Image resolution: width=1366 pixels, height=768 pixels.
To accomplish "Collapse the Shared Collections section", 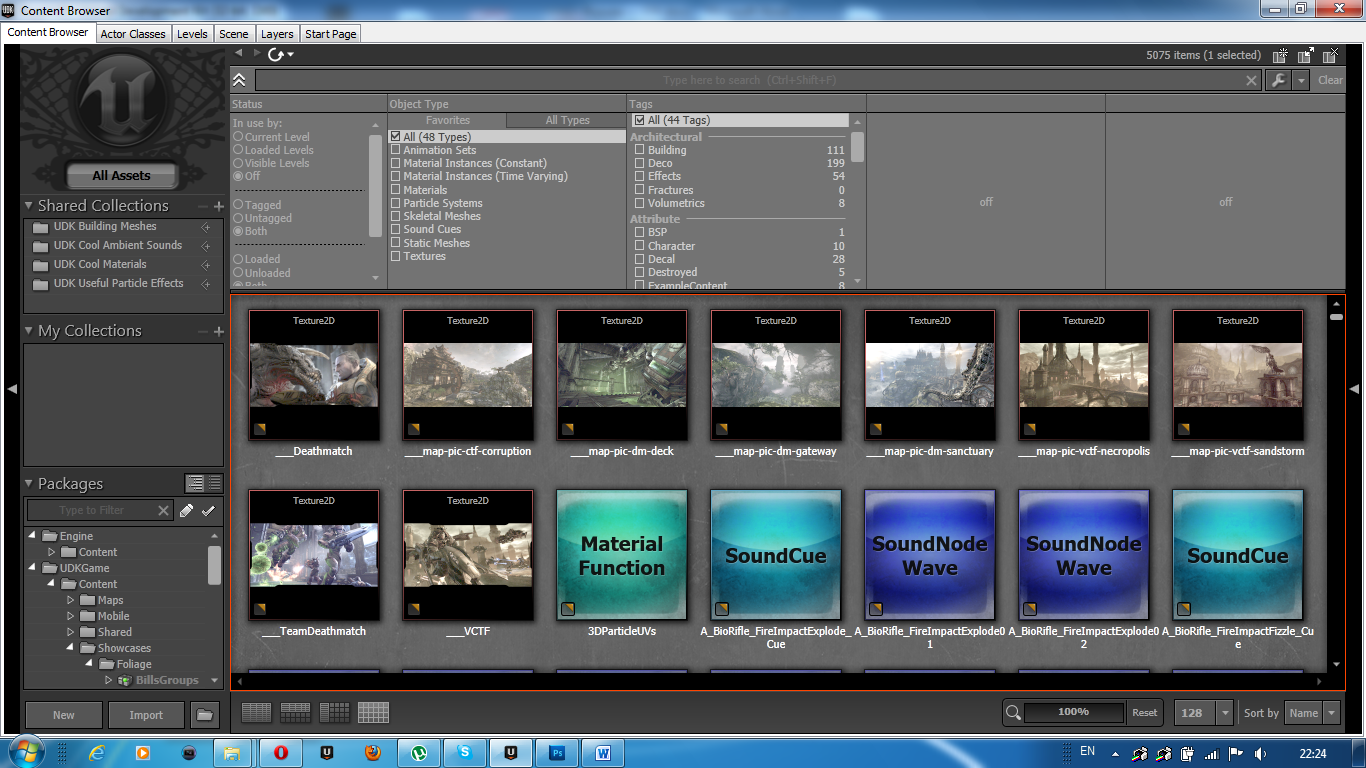I will (28, 206).
